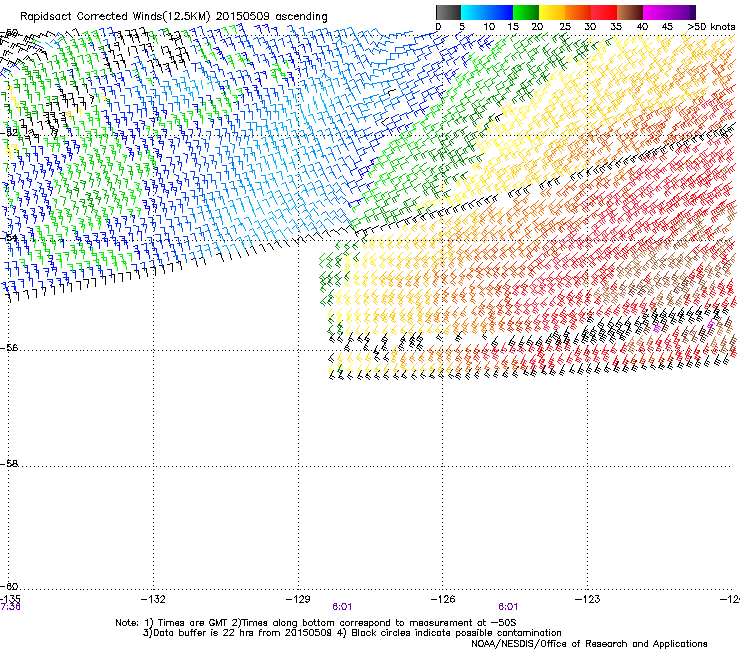Click the -123 longitude axis label
The image size is (740, 650).
(588, 599)
